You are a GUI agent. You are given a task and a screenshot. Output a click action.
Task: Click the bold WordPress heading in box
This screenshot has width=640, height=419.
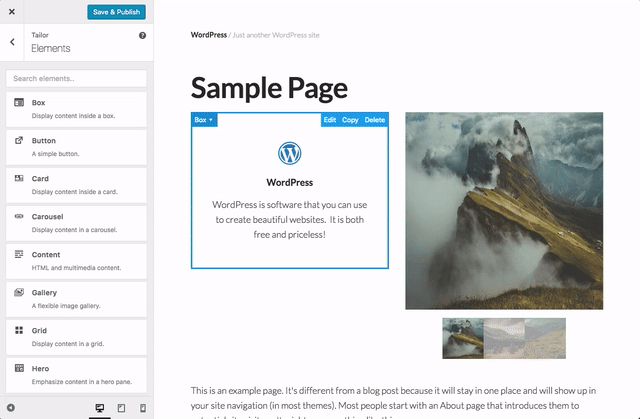(x=289, y=182)
